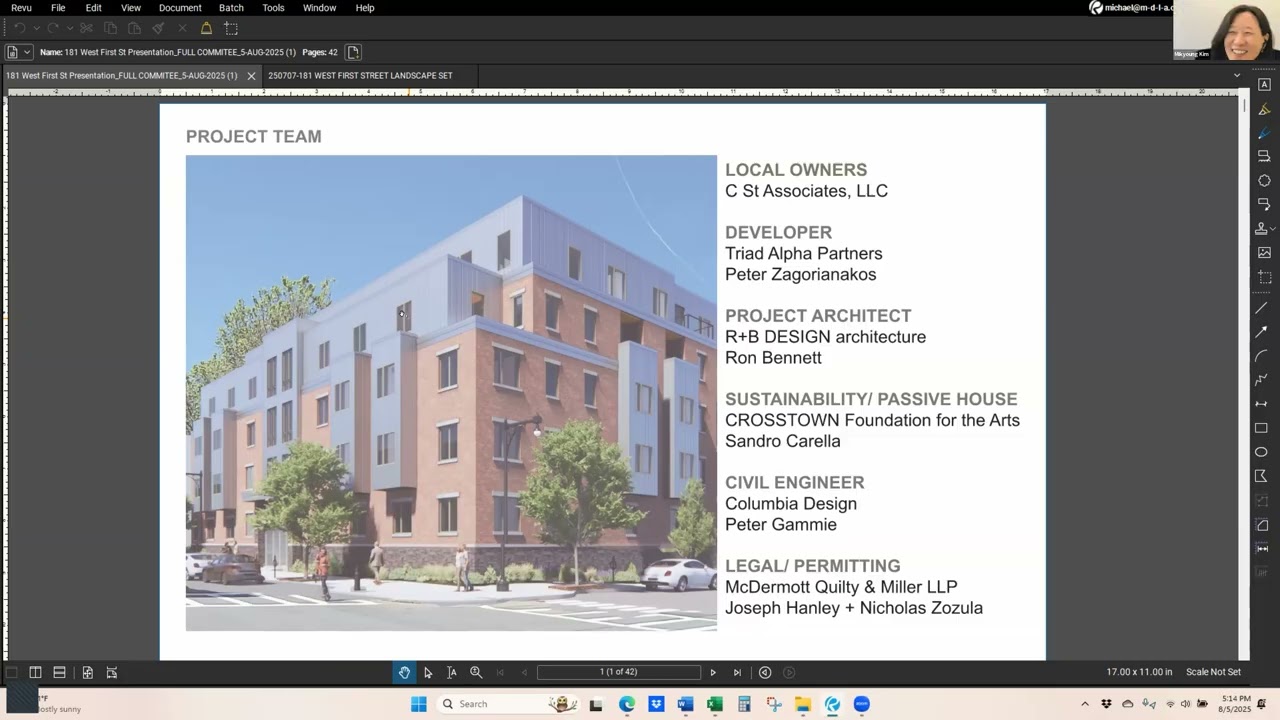Open the Document menu
Screen dimensions: 1280x720
[180, 8]
